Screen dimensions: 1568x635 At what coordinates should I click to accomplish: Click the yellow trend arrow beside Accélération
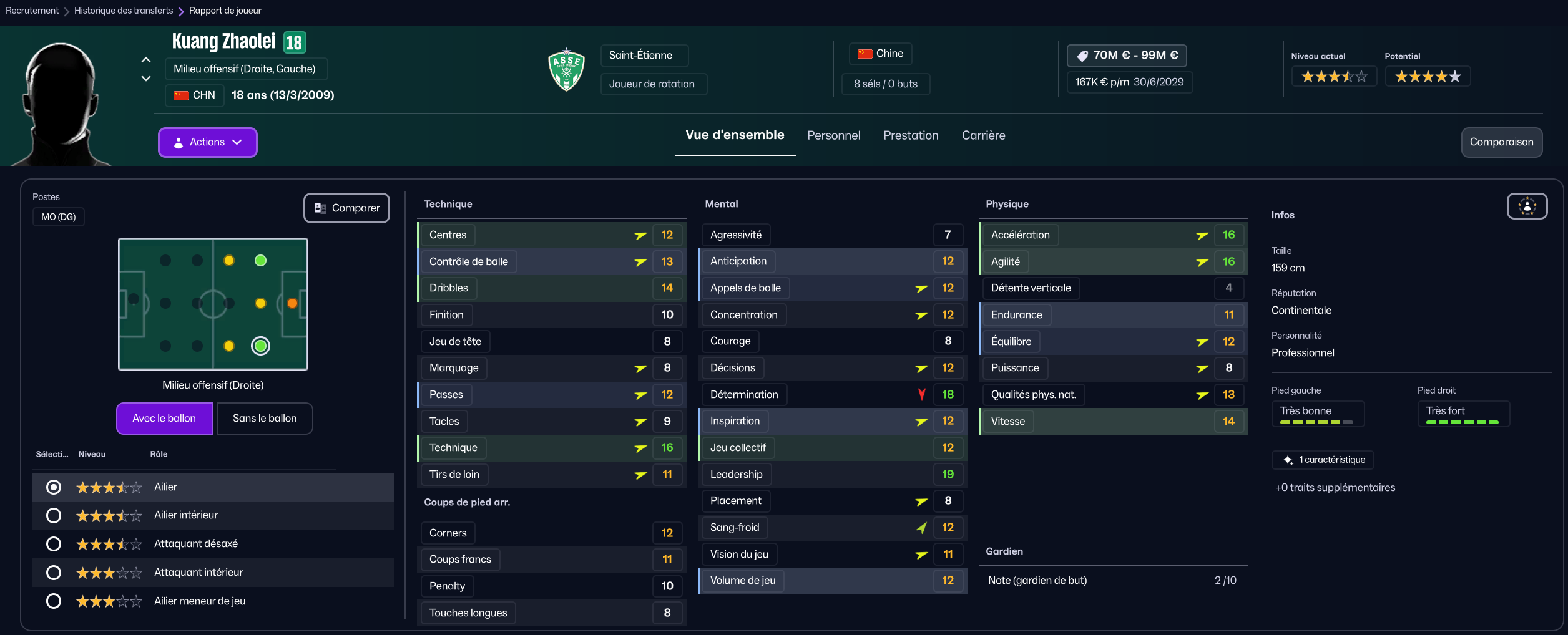click(x=1202, y=235)
